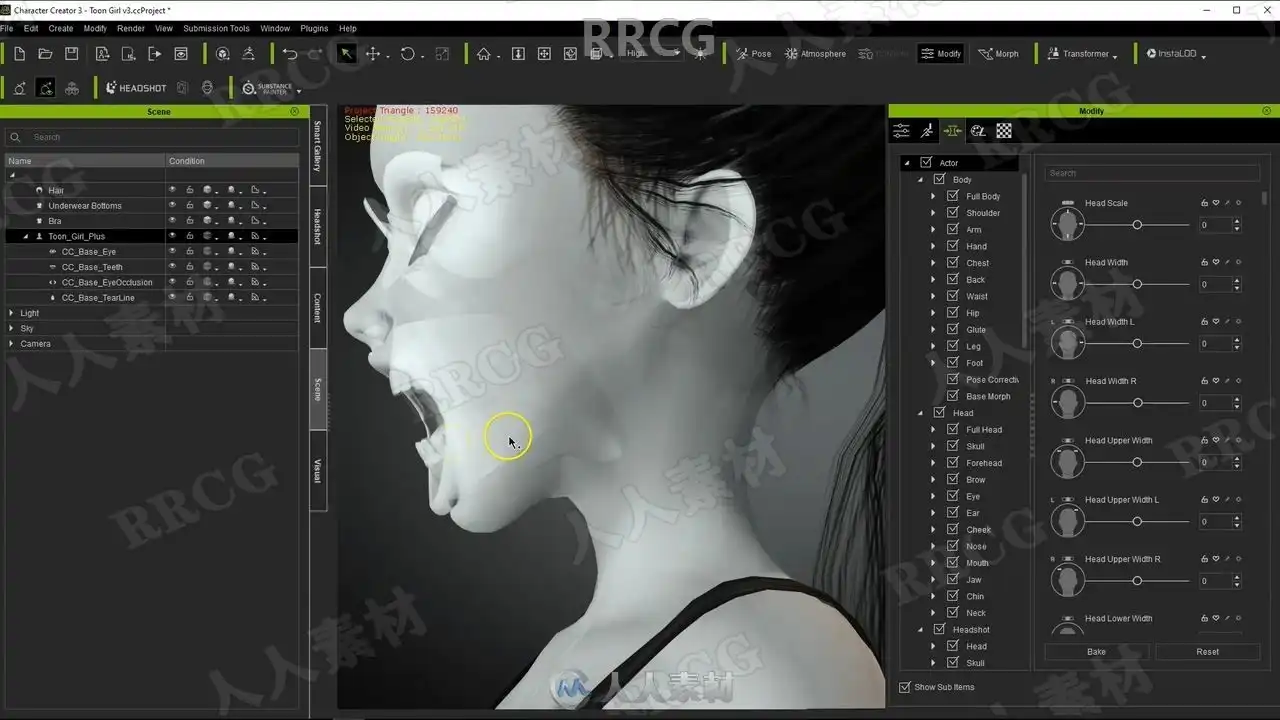
Task: Select the Full Head tree item
Action: tap(984, 430)
